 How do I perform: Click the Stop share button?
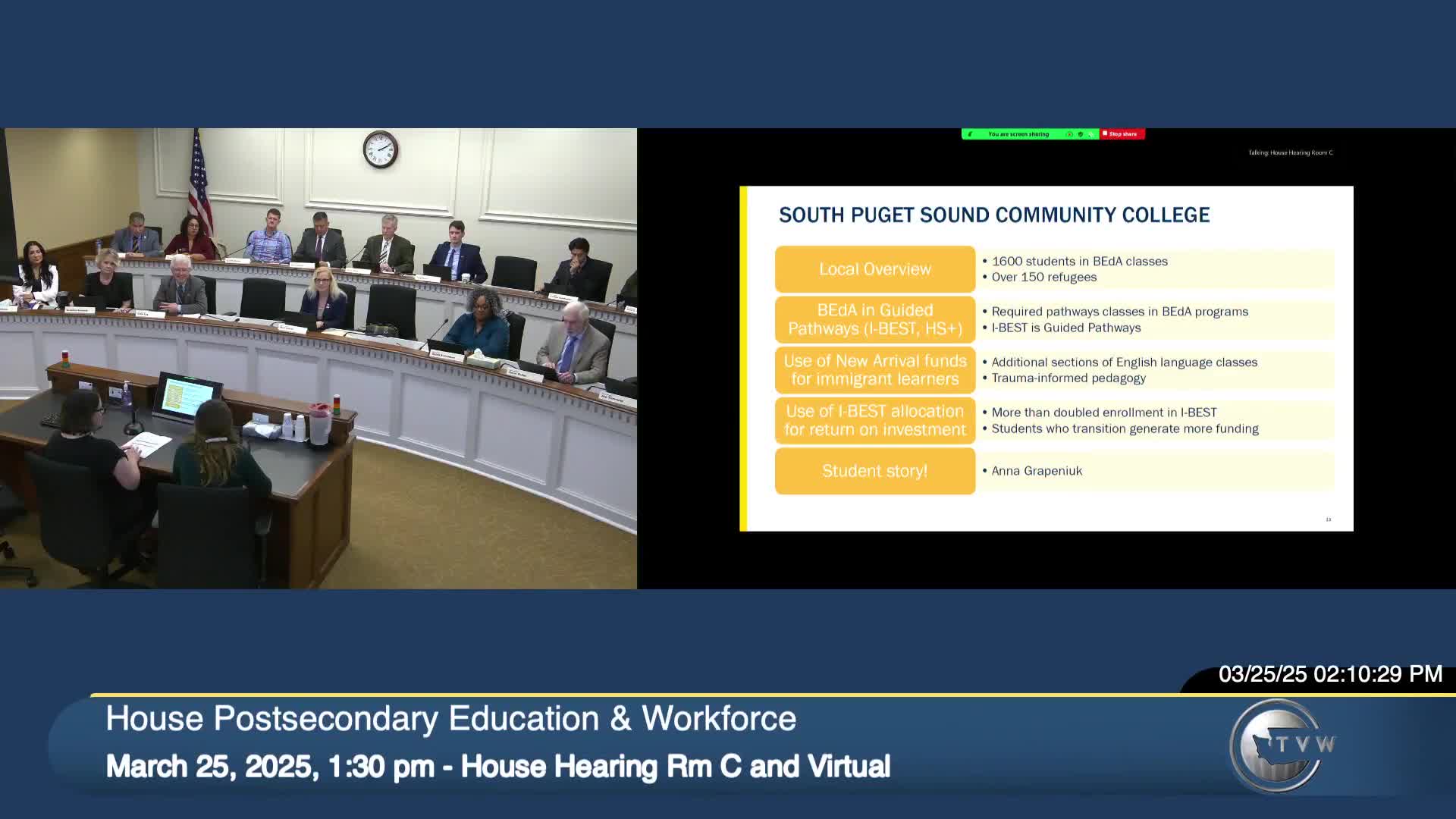[x=1122, y=134]
